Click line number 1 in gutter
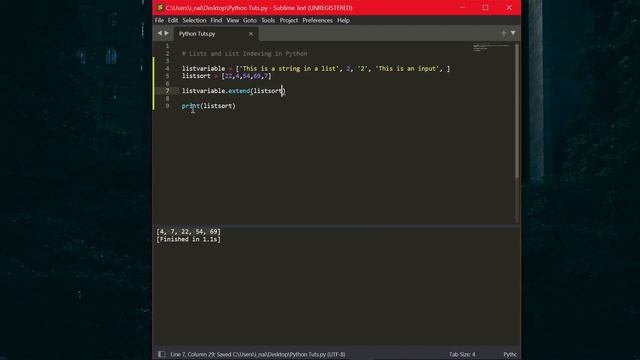Viewport: 640px width, 360px height. (x=167, y=46)
